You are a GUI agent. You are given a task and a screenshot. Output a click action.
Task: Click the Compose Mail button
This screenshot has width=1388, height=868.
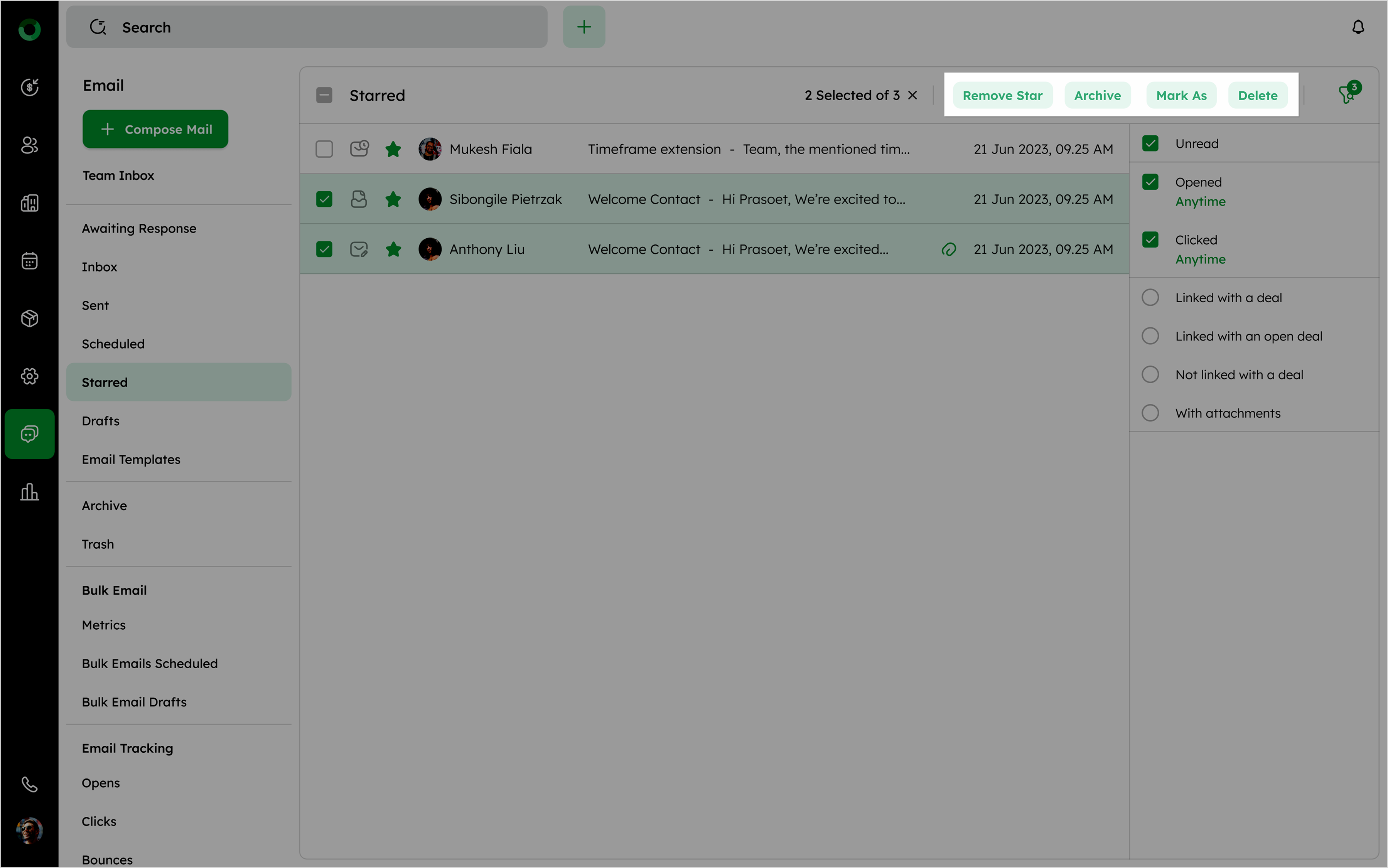pyautogui.click(x=155, y=129)
